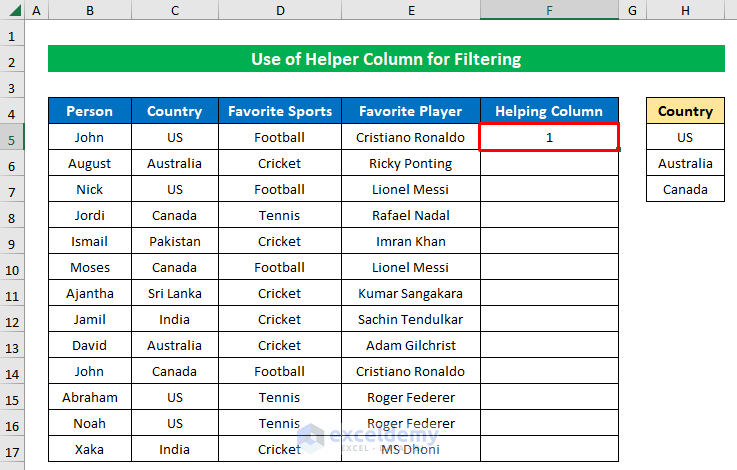The width and height of the screenshot is (737, 470).
Task: Select column H header
Action: tap(685, 10)
